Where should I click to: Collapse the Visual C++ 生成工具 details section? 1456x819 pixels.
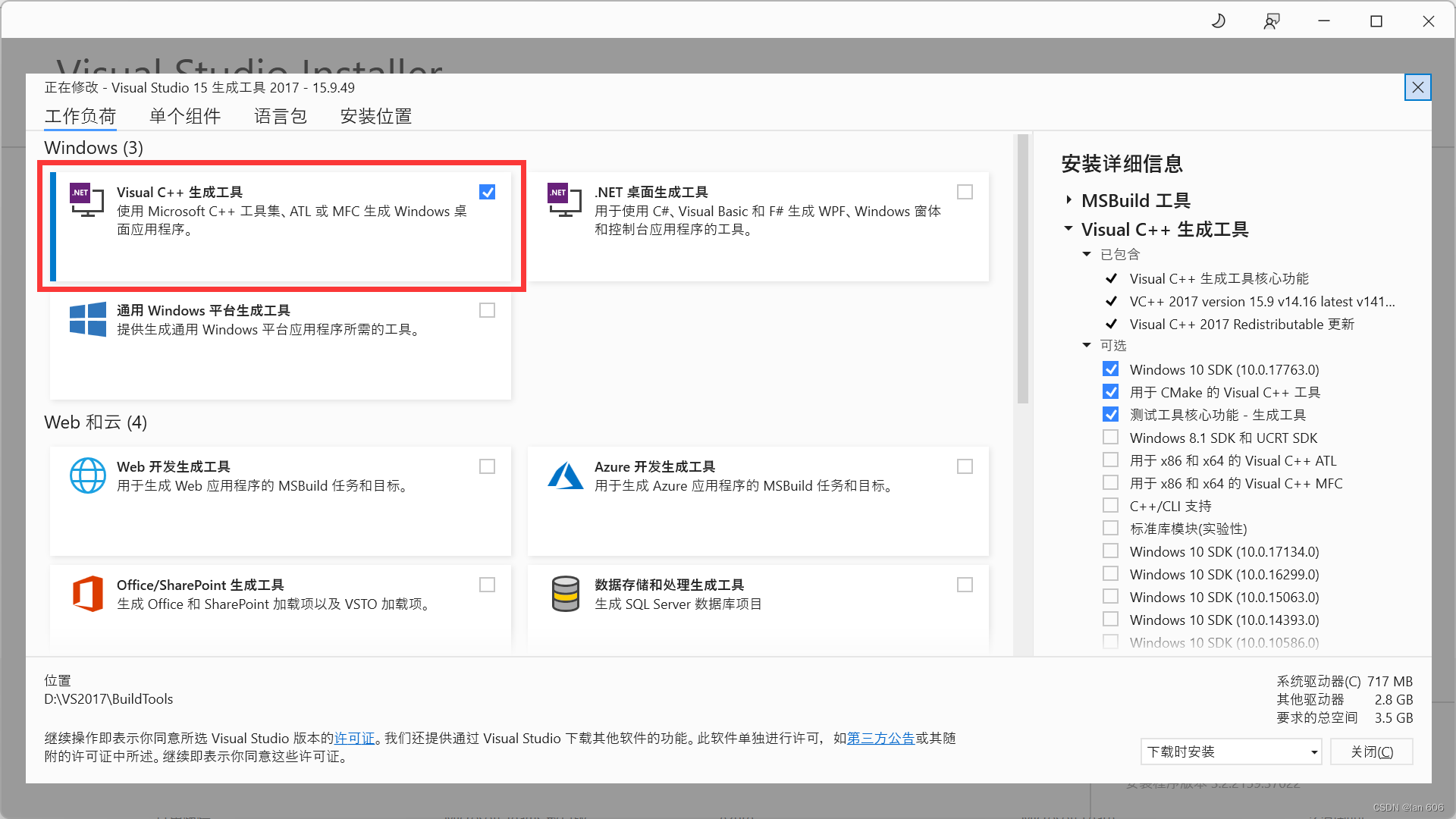[1068, 228]
